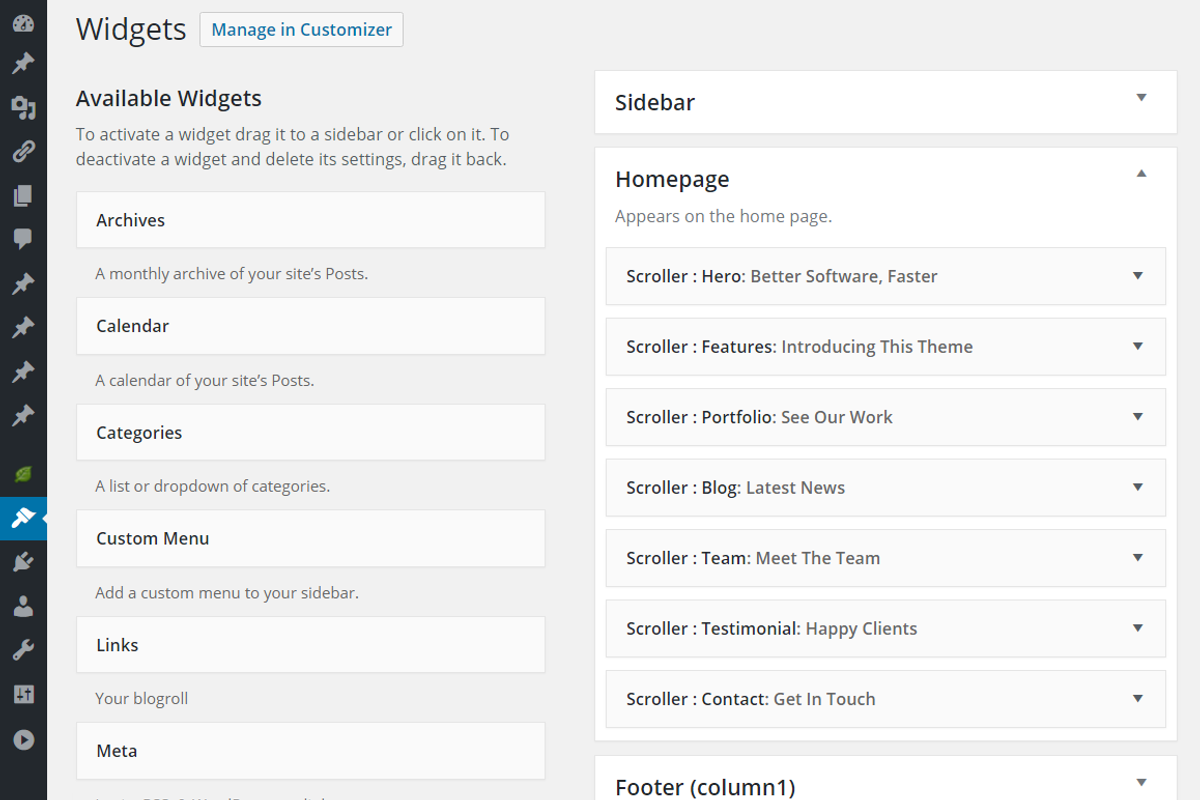Open the Users person icon
This screenshot has width=1200, height=800.
pos(23,606)
